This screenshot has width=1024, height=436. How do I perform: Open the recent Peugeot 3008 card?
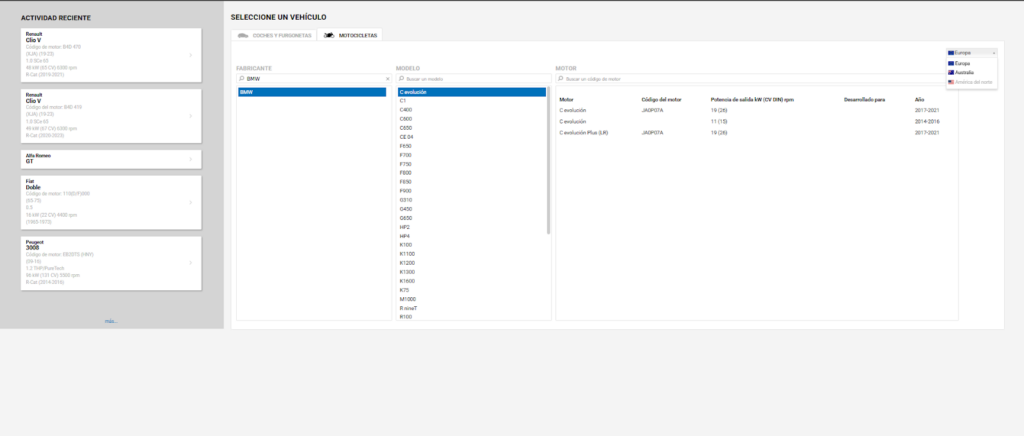pyautogui.click(x=110, y=263)
